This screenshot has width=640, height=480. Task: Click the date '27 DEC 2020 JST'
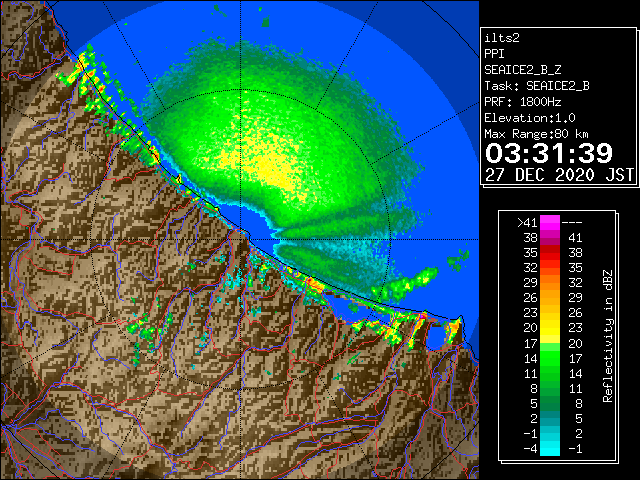[560, 175]
